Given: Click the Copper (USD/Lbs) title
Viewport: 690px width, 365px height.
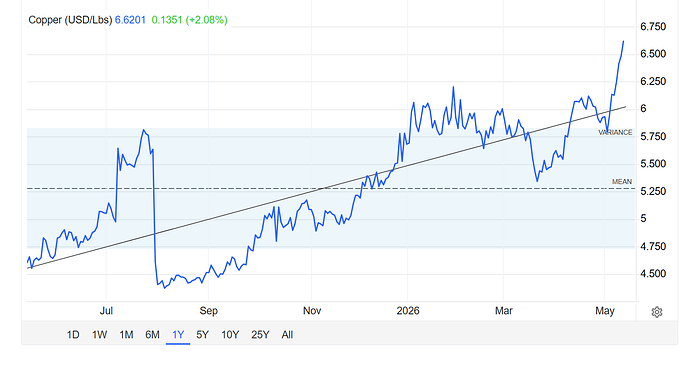Looking at the screenshot, I should click(x=70, y=20).
